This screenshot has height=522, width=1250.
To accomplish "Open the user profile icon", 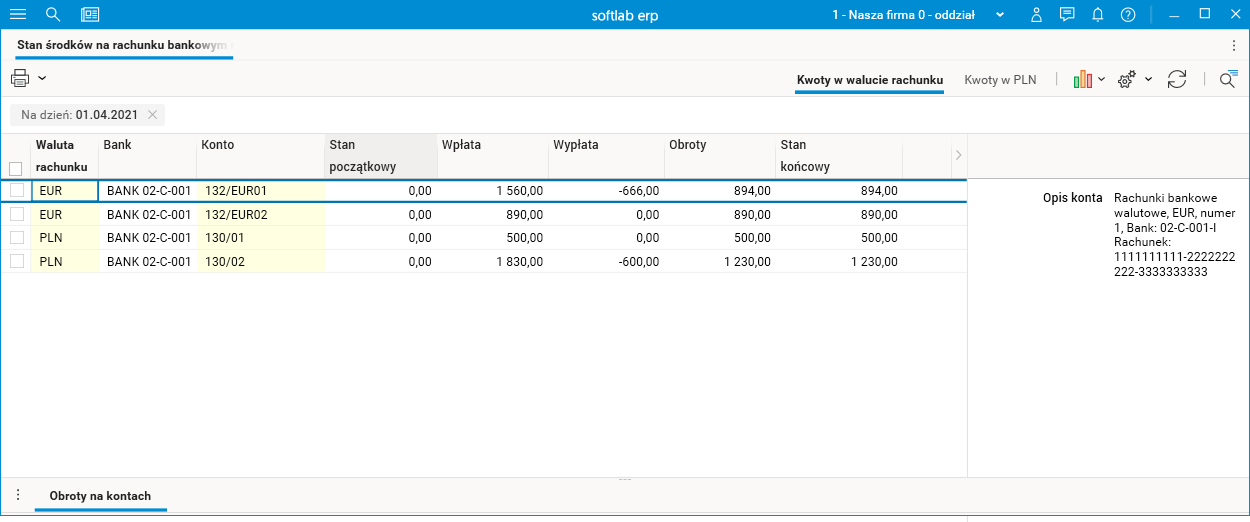I will 1037,15.
